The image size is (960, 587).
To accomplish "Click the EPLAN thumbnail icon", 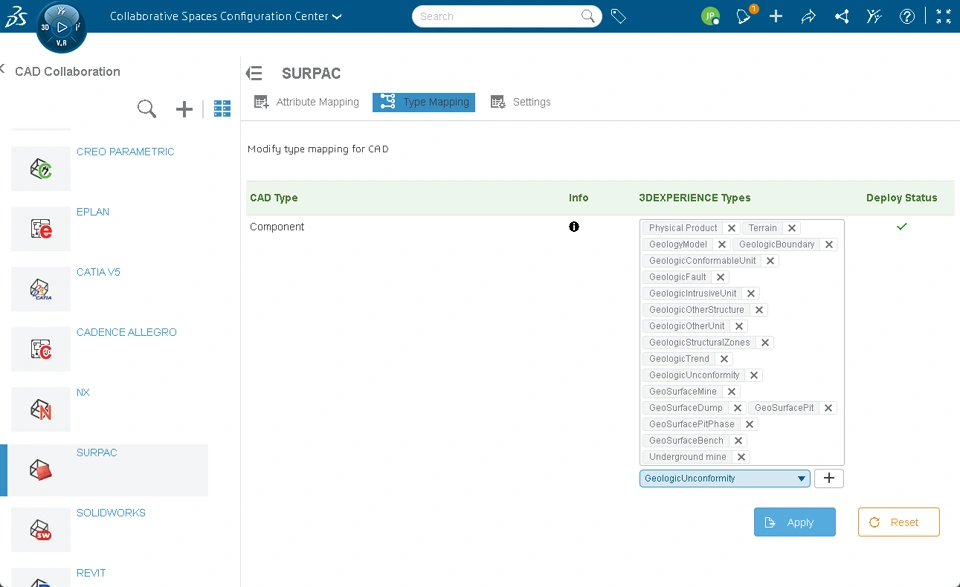I will click(x=40, y=229).
